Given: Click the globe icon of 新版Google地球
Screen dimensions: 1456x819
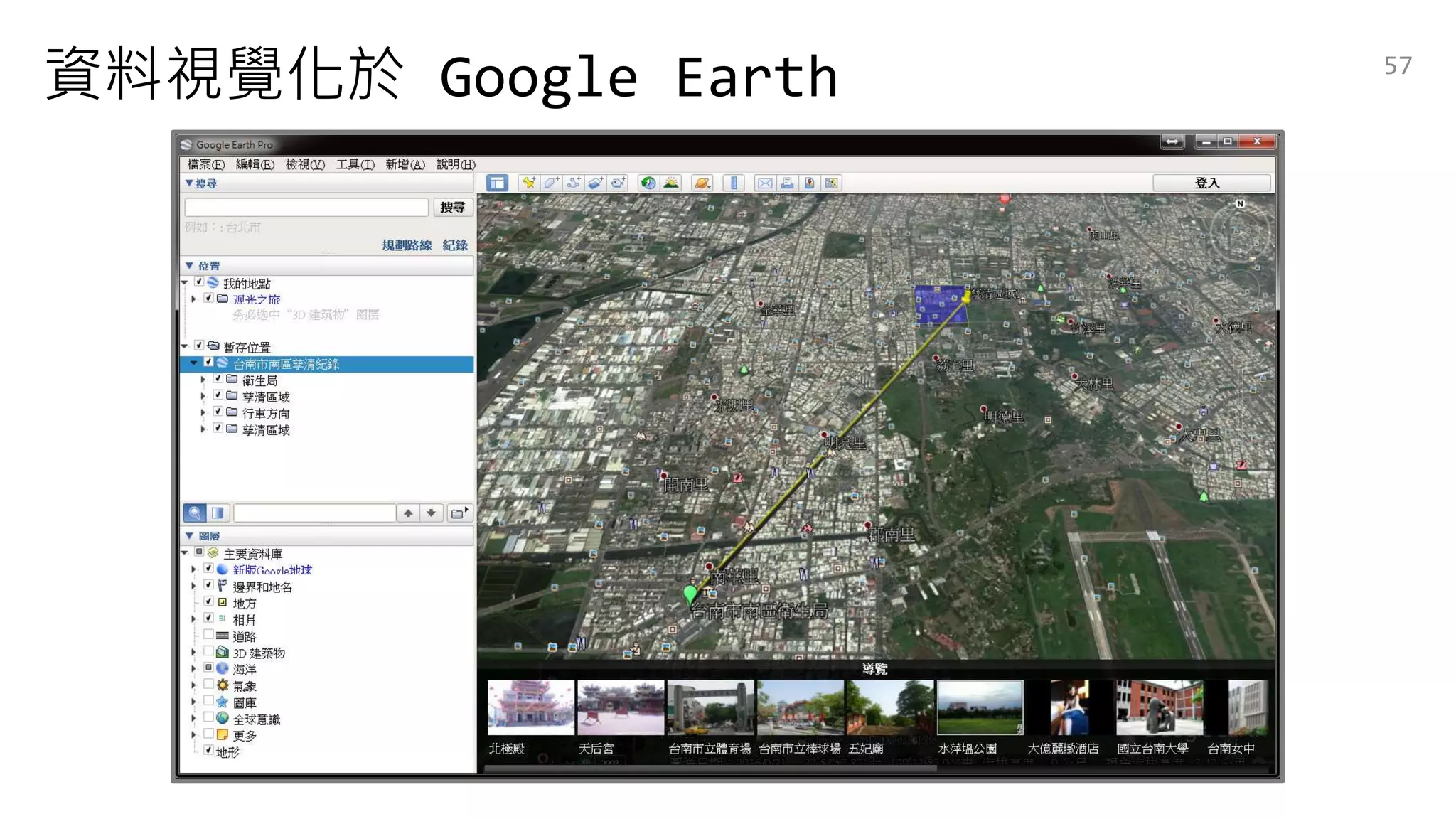Looking at the screenshot, I should pos(223,569).
